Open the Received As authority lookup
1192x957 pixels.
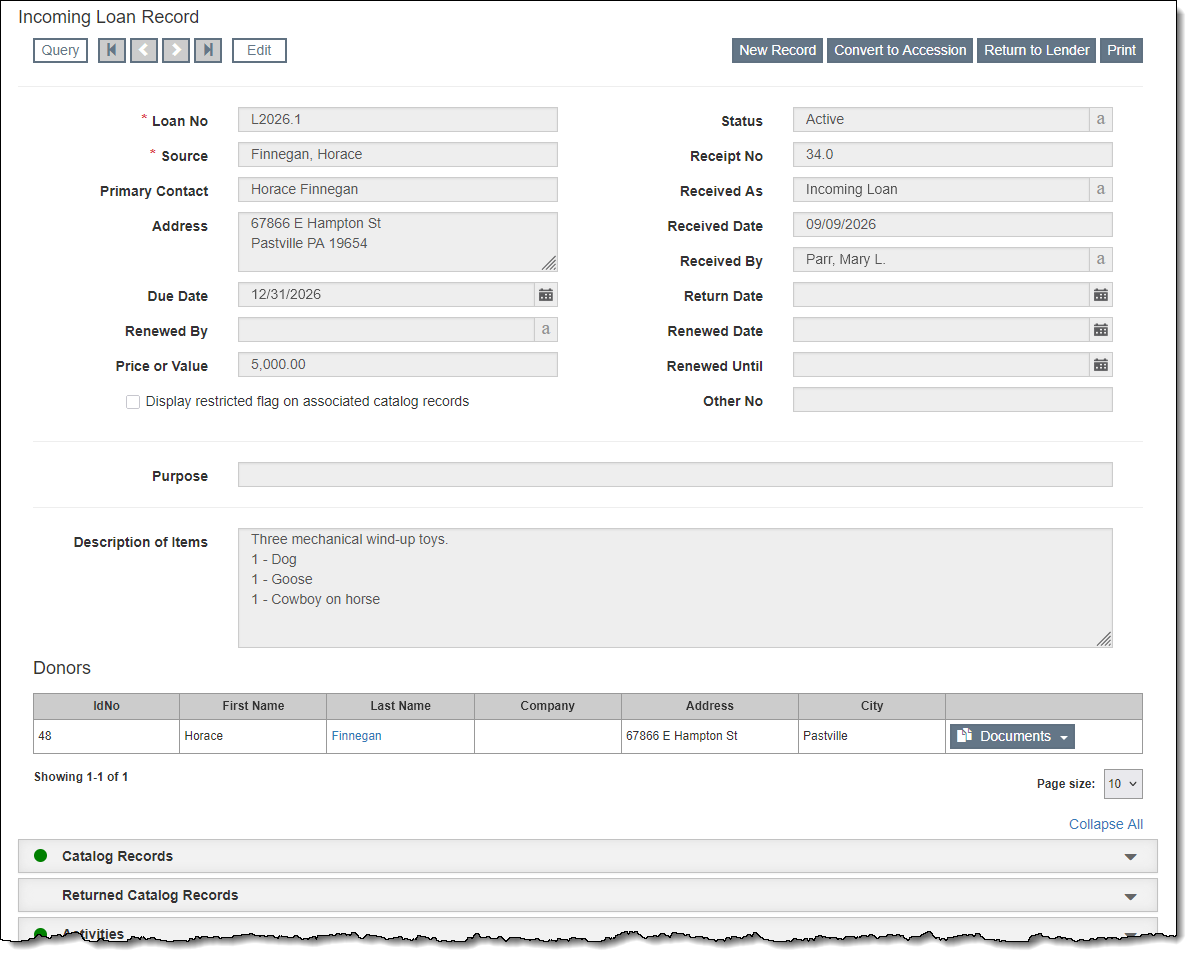tap(1100, 189)
